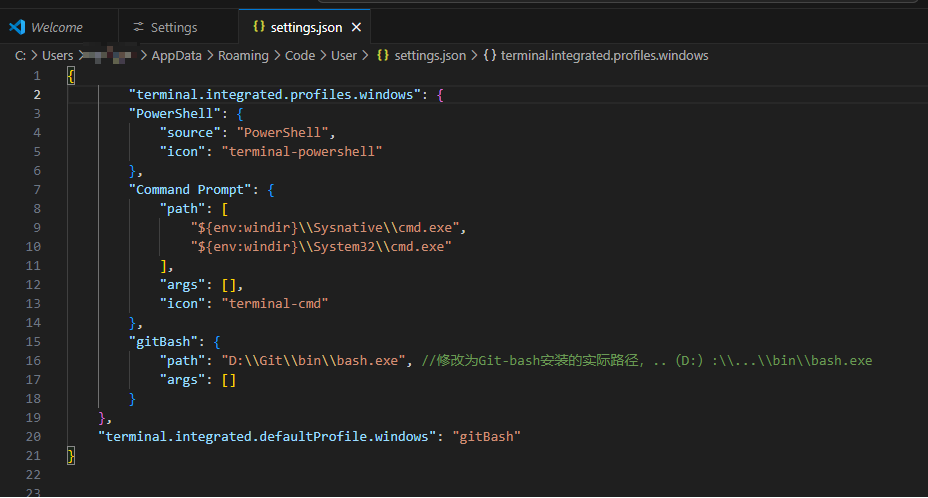Image resolution: width=928 pixels, height=498 pixels.
Task: Open the User breadcrumb segment
Action: coord(344,56)
